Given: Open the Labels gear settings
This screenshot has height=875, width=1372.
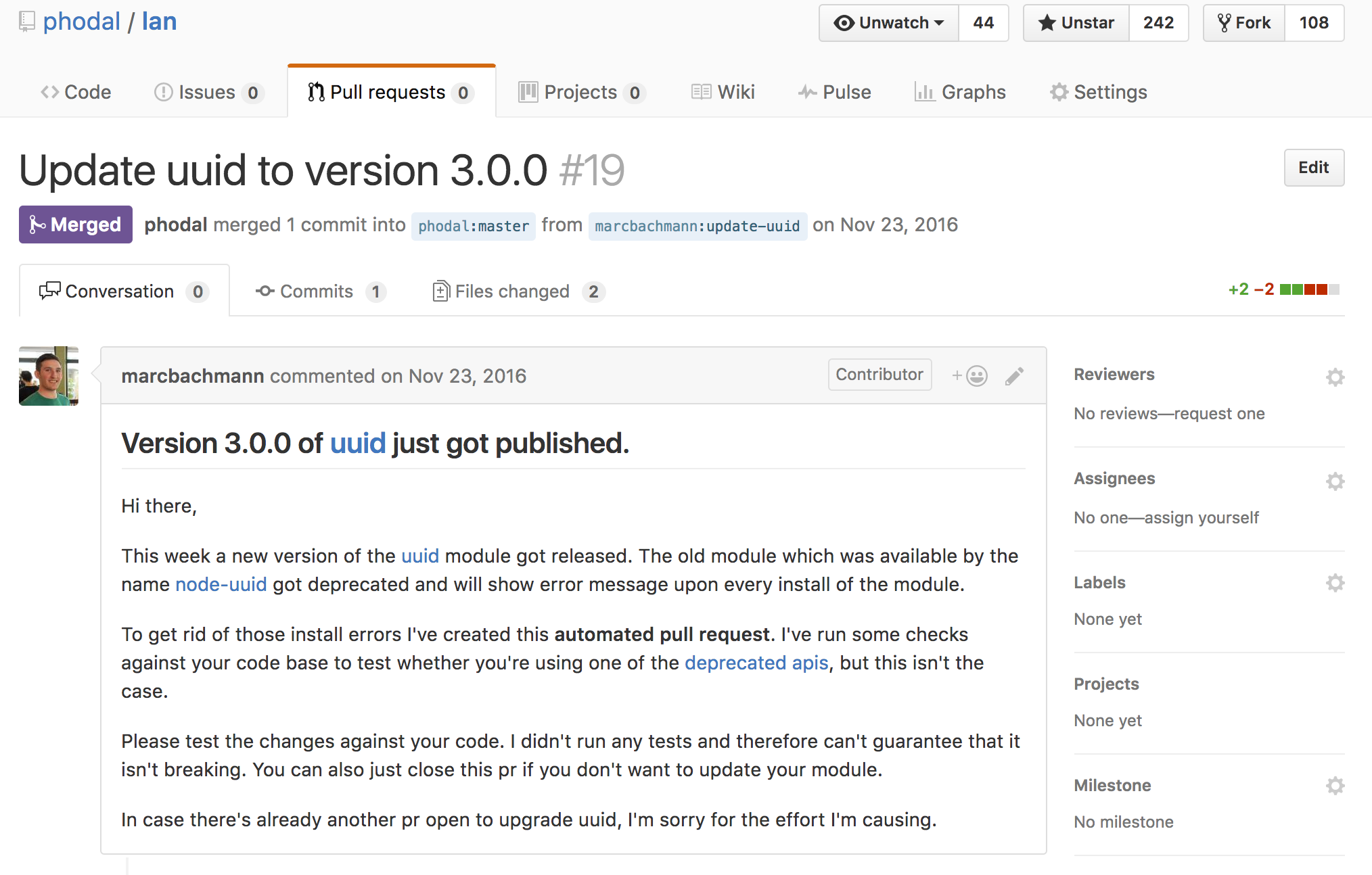Looking at the screenshot, I should pos(1335,582).
